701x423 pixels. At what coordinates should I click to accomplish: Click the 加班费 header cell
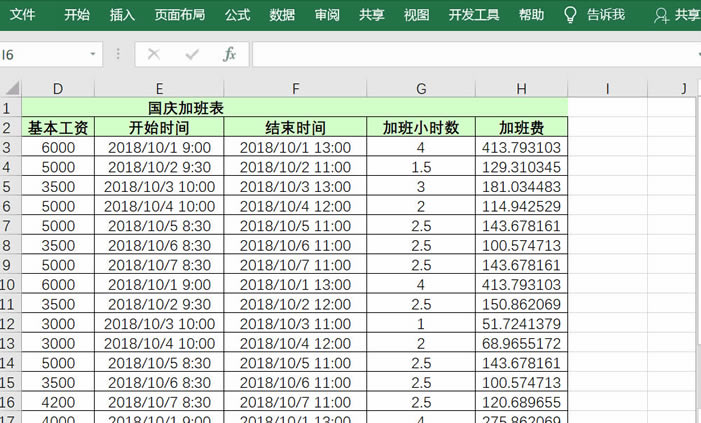tap(521, 127)
